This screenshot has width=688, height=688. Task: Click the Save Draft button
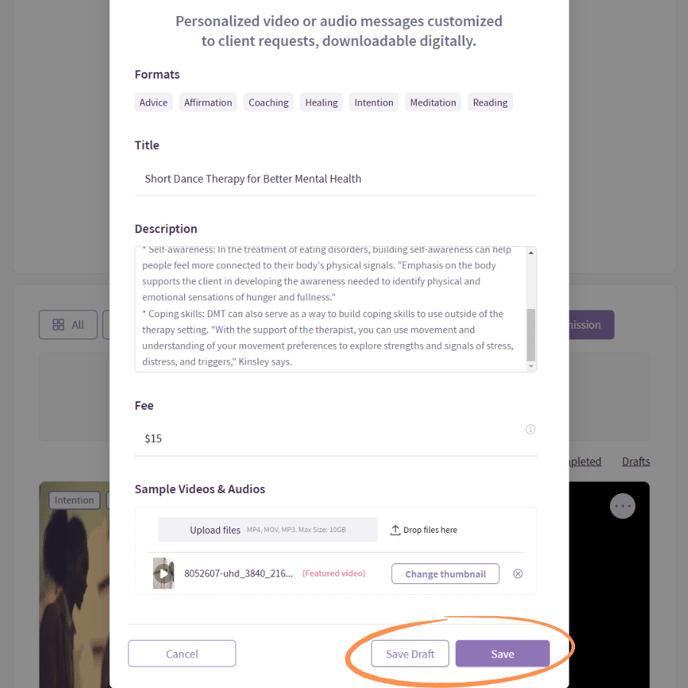tap(410, 654)
